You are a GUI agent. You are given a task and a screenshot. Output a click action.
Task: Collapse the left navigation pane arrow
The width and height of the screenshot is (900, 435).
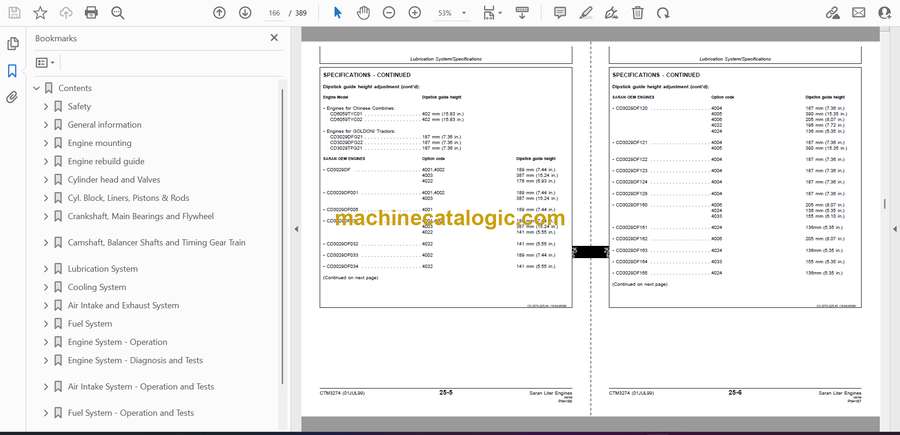(x=296, y=229)
